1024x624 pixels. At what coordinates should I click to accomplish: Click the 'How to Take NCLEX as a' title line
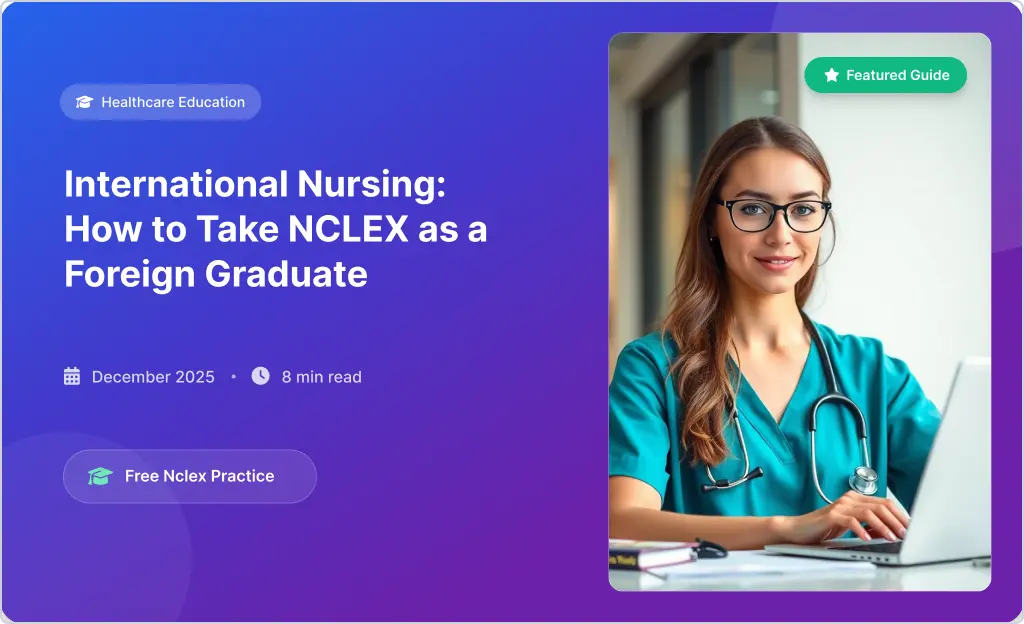(276, 229)
